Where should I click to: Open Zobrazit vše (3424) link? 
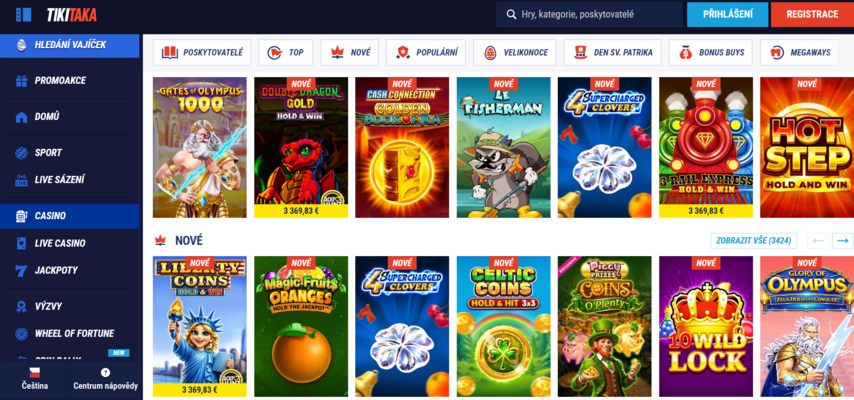(x=754, y=240)
